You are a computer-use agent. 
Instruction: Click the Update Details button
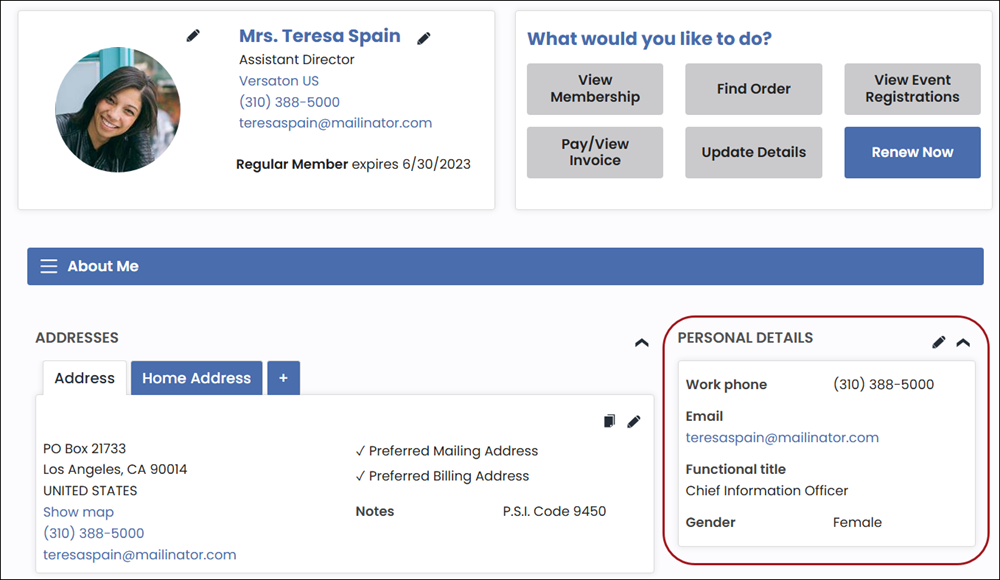tap(753, 152)
